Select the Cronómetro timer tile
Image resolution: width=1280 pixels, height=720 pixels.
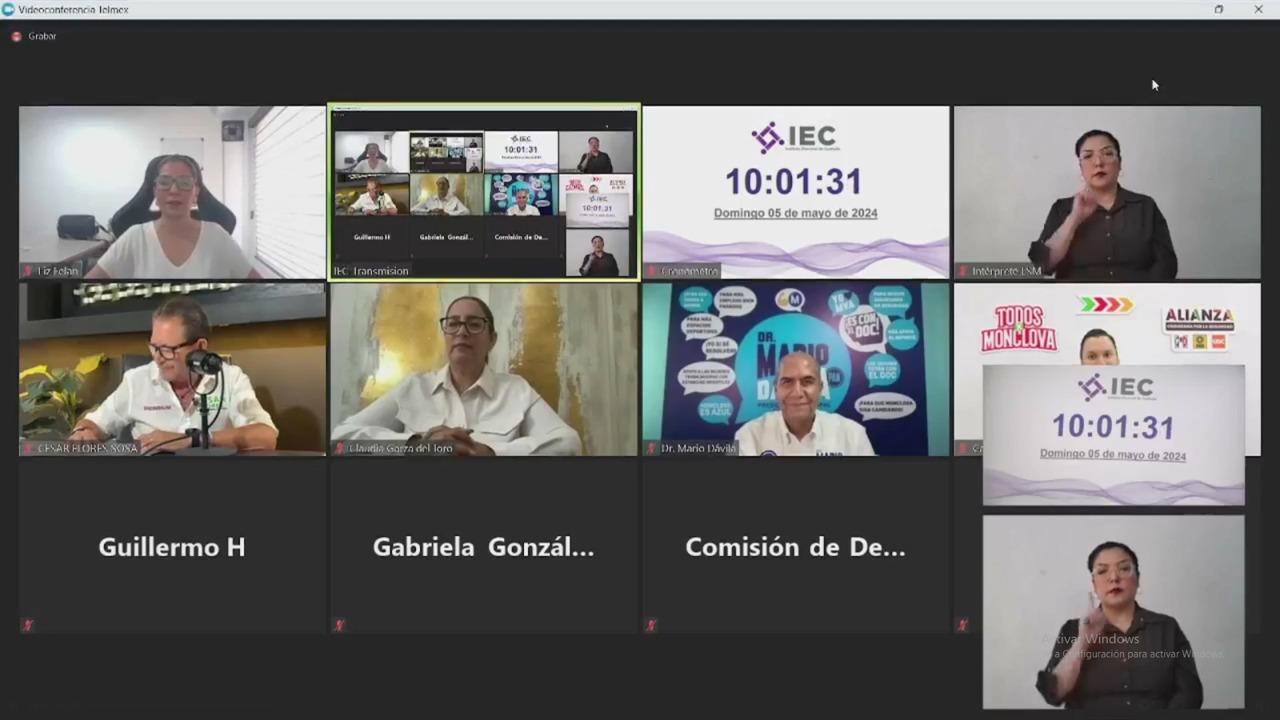795,190
